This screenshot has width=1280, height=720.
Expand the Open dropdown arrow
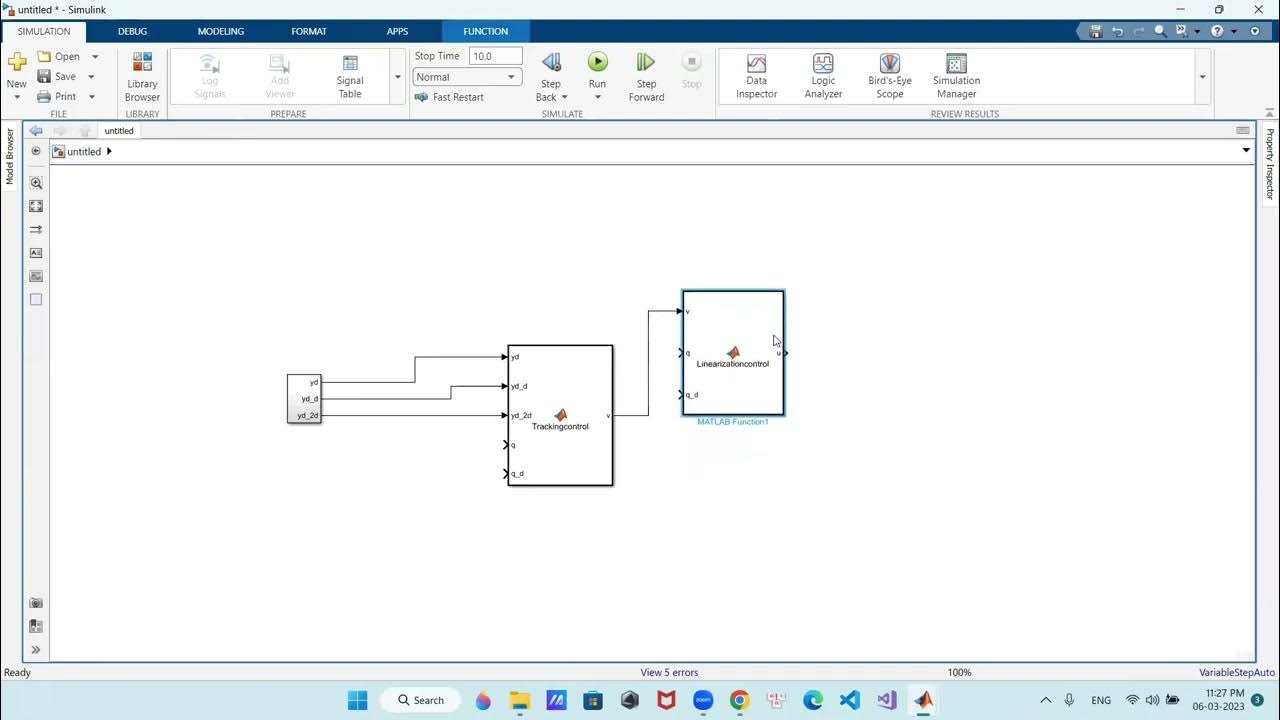pyautogui.click(x=95, y=57)
